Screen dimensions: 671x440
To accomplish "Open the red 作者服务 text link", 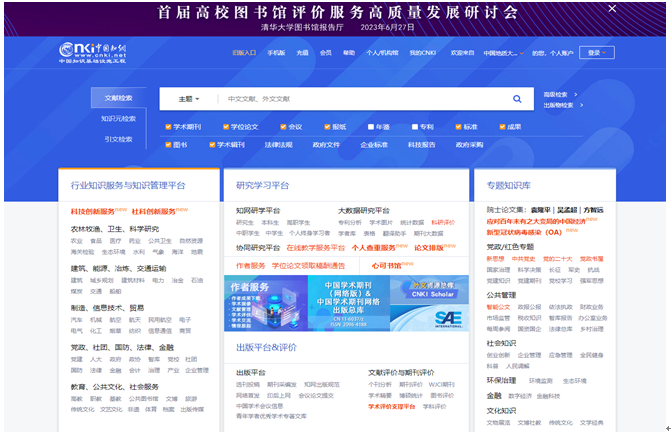I will click(251, 266).
